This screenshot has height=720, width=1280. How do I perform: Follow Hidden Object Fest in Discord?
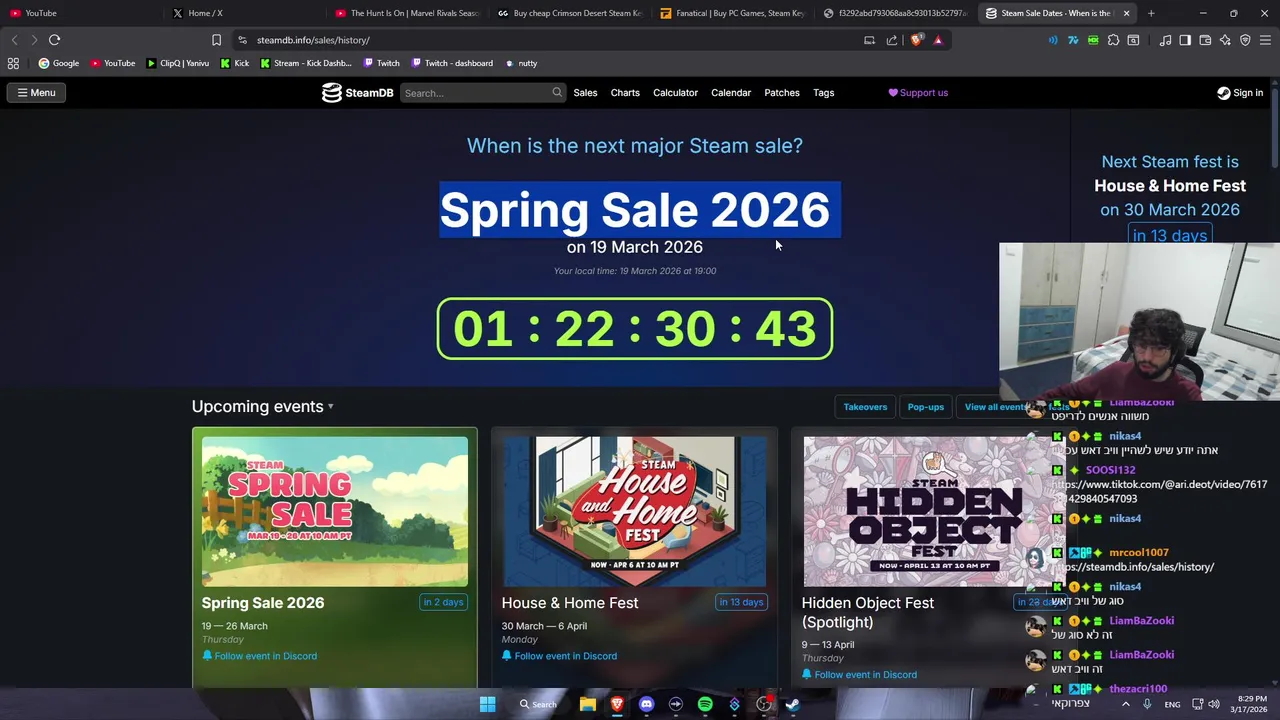[x=859, y=675]
